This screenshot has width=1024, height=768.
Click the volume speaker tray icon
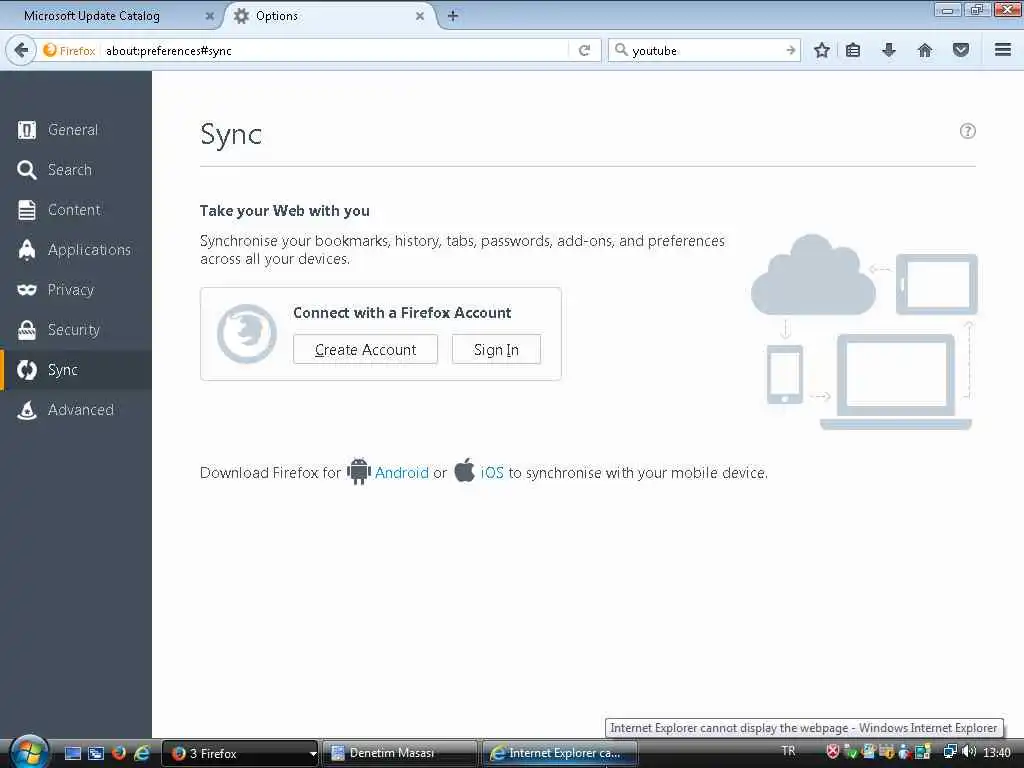[969, 752]
